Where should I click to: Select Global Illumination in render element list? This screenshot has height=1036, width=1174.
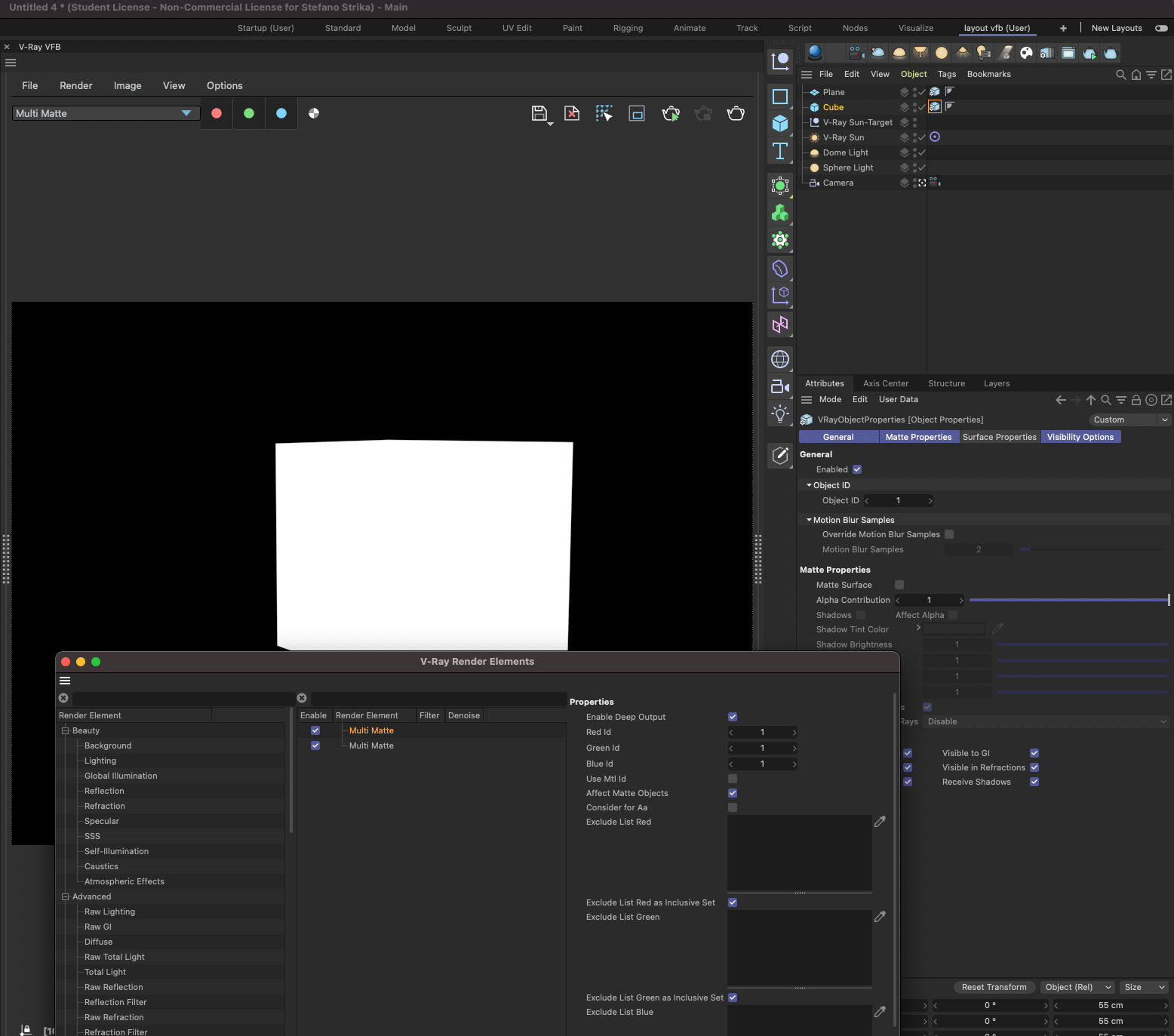(121, 776)
